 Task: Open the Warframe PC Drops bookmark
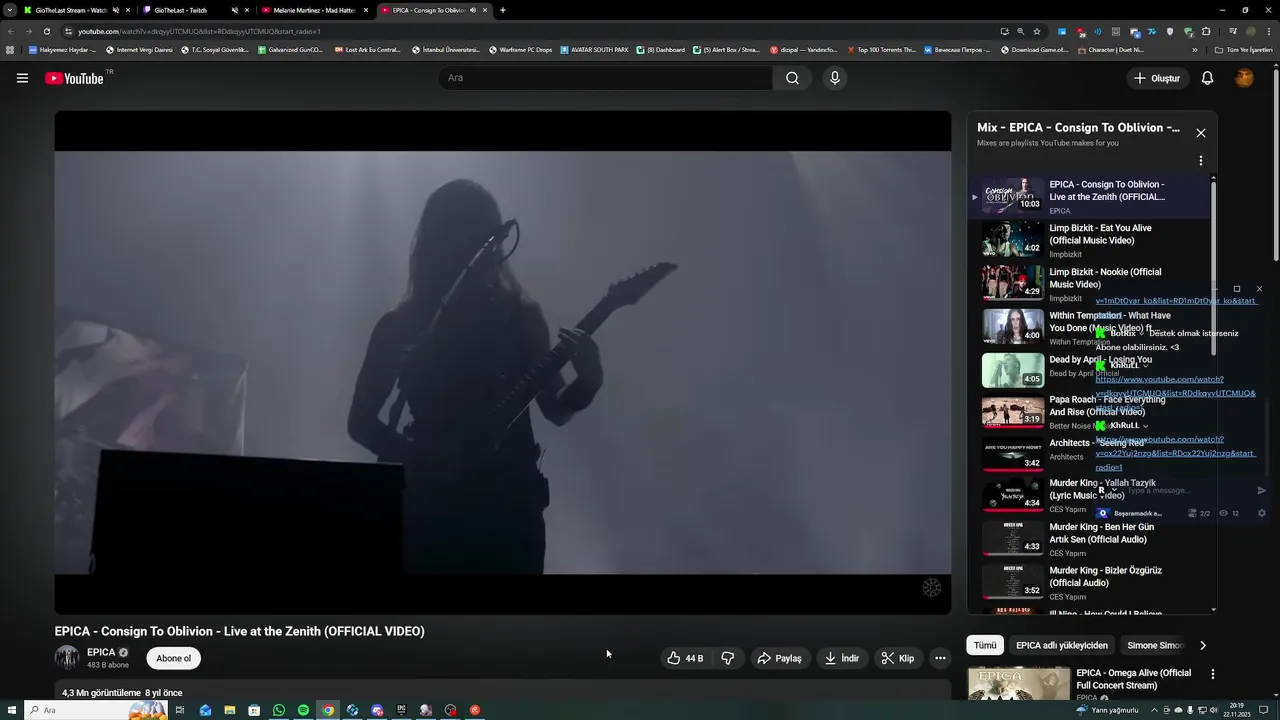click(x=520, y=49)
